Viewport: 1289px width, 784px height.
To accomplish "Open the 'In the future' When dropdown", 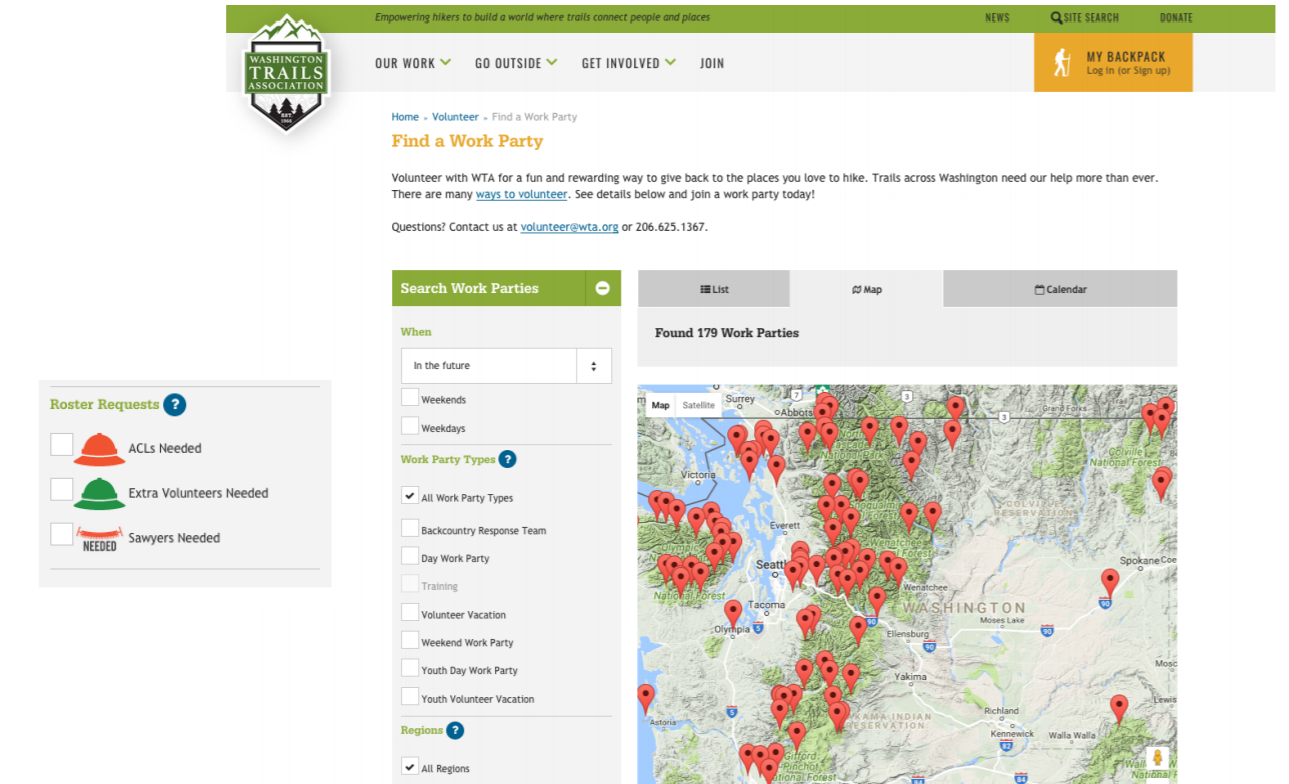I will tap(506, 366).
